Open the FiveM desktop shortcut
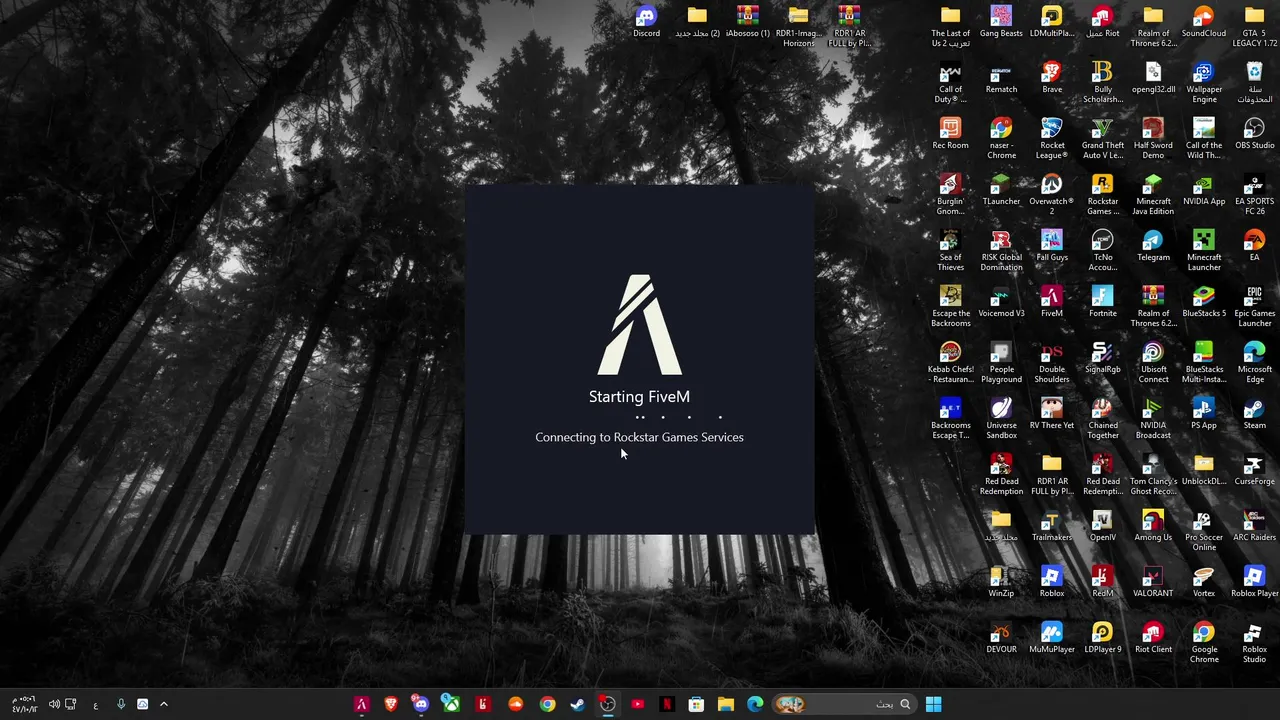Viewport: 1280px width, 720px height. click(x=1052, y=302)
